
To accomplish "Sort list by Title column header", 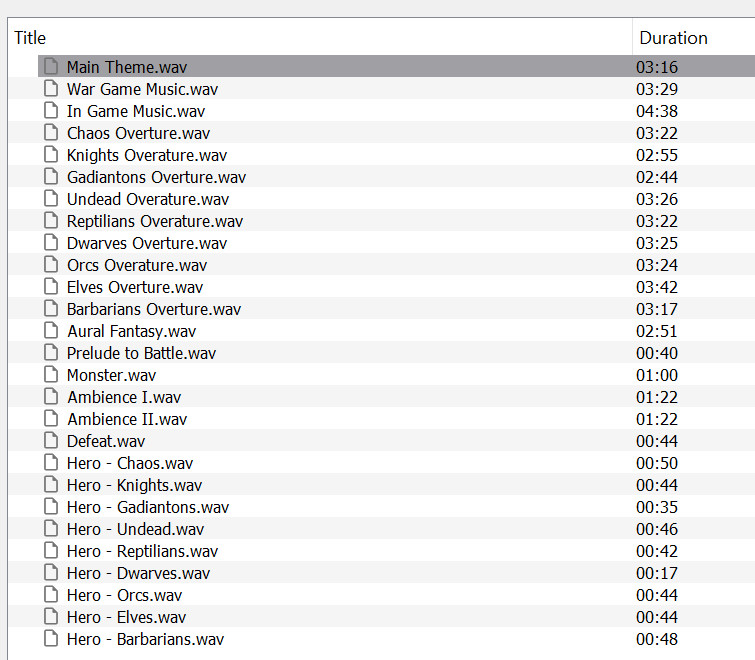I will coord(30,38).
